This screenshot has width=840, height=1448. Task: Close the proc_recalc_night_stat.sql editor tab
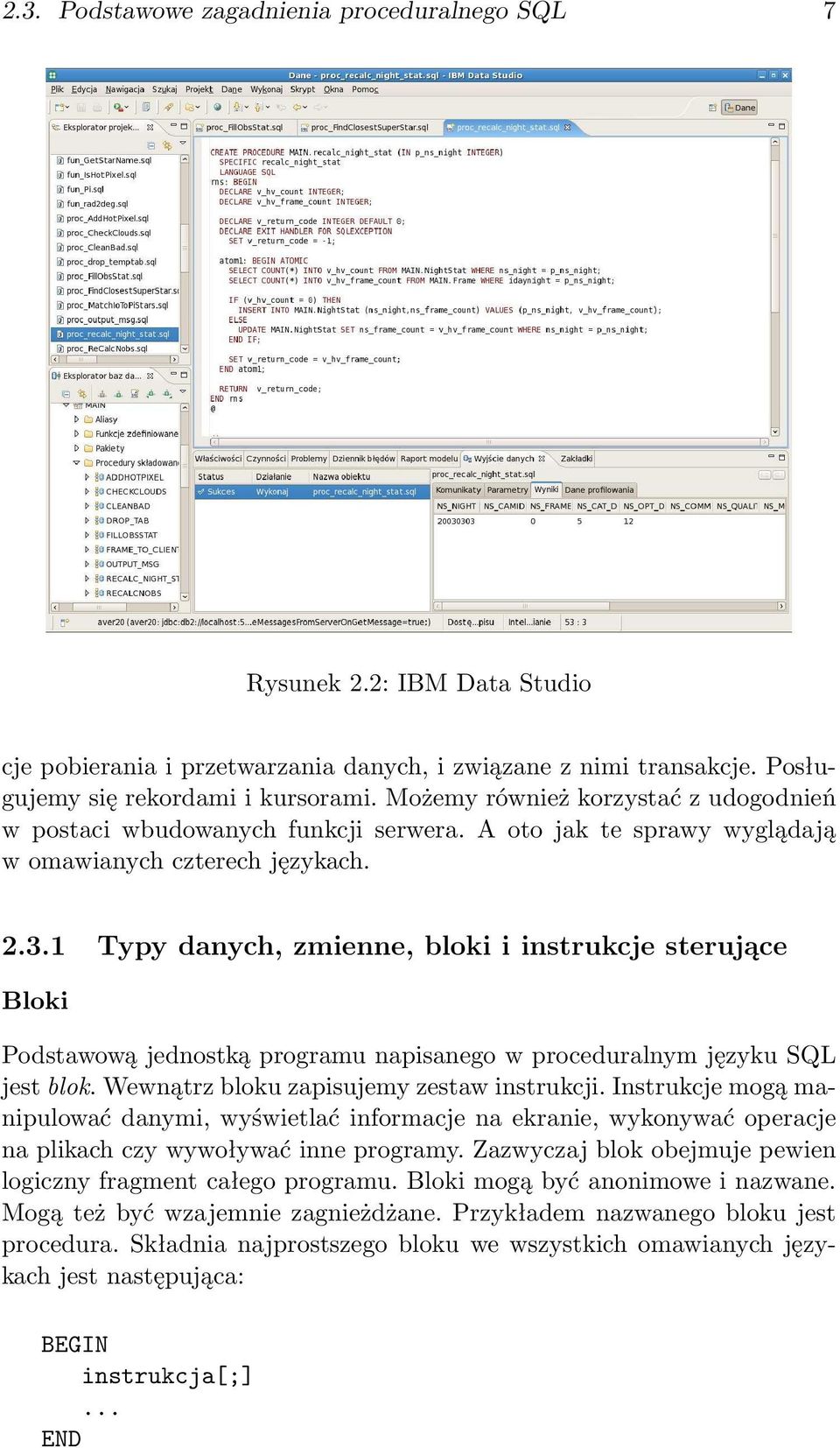click(x=567, y=128)
